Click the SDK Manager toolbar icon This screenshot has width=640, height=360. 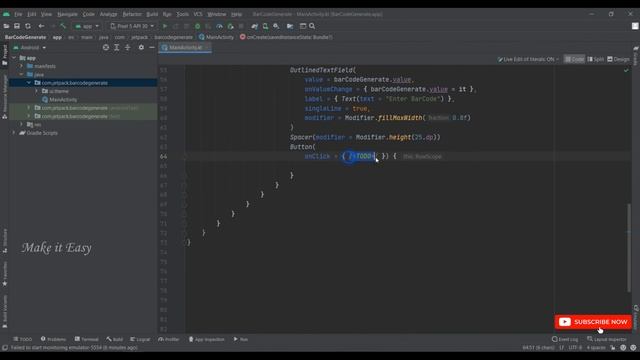(276, 26)
